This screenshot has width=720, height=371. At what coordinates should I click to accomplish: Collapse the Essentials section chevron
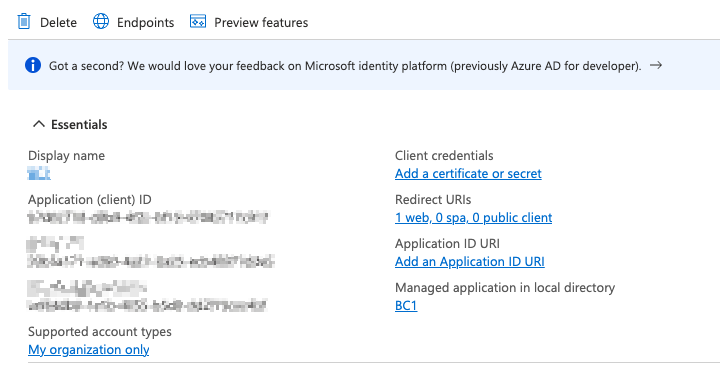coord(39,124)
